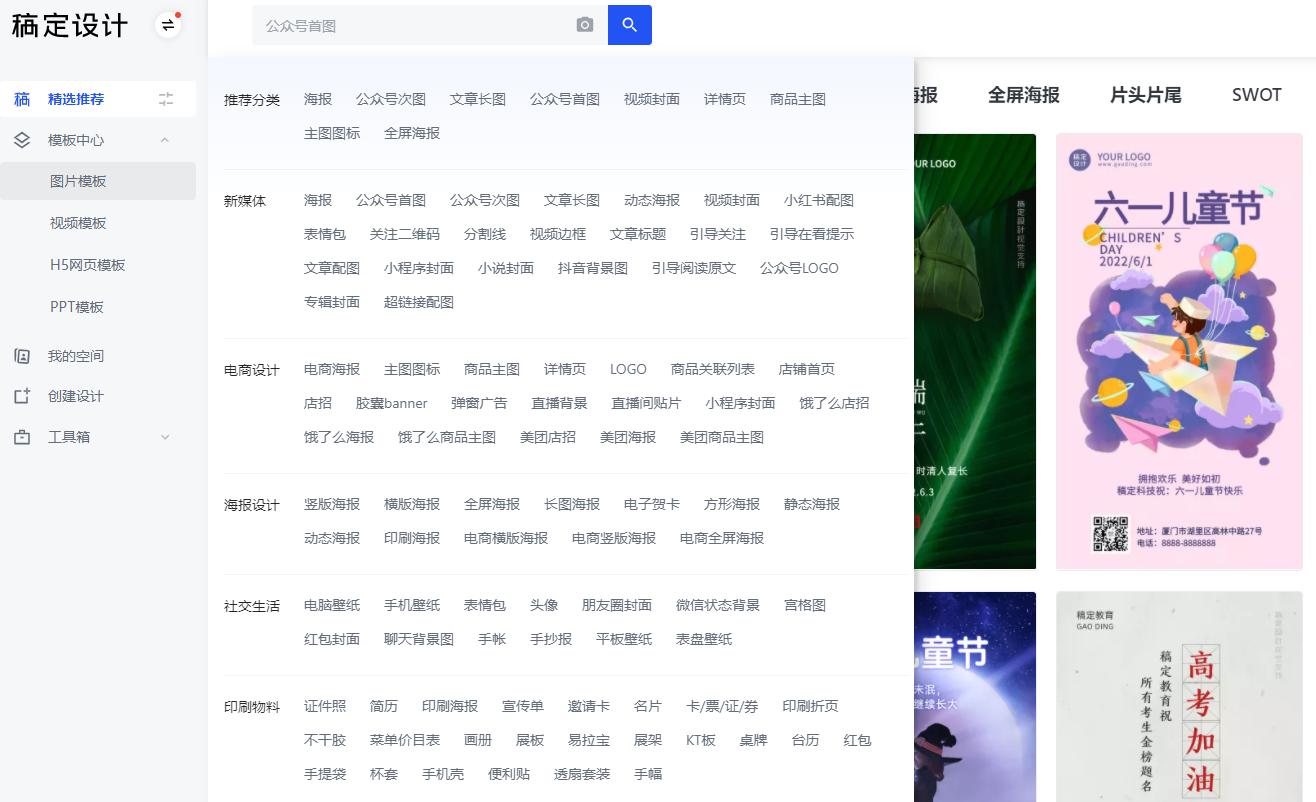1316x802 pixels.
Task: Switch to the SWOT tab
Action: pos(1256,95)
